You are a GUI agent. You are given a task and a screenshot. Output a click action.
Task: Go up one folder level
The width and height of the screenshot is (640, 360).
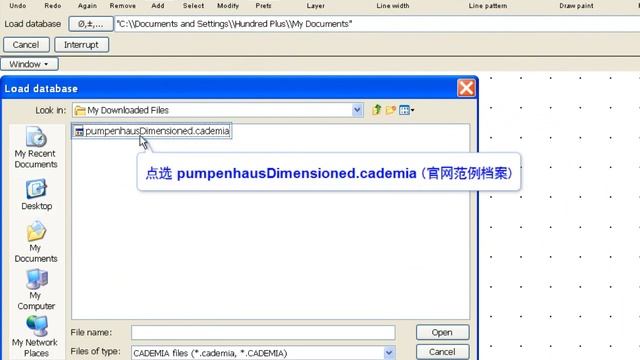coord(376,110)
